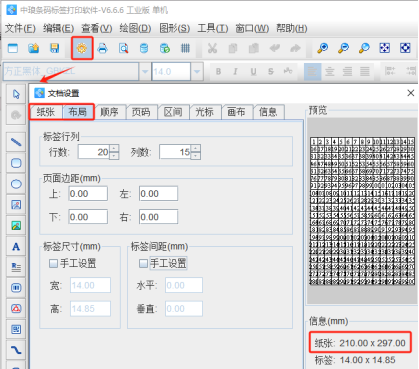The image size is (419, 369).
Task: Select the text tool letter A
Action: (x=16, y=247)
